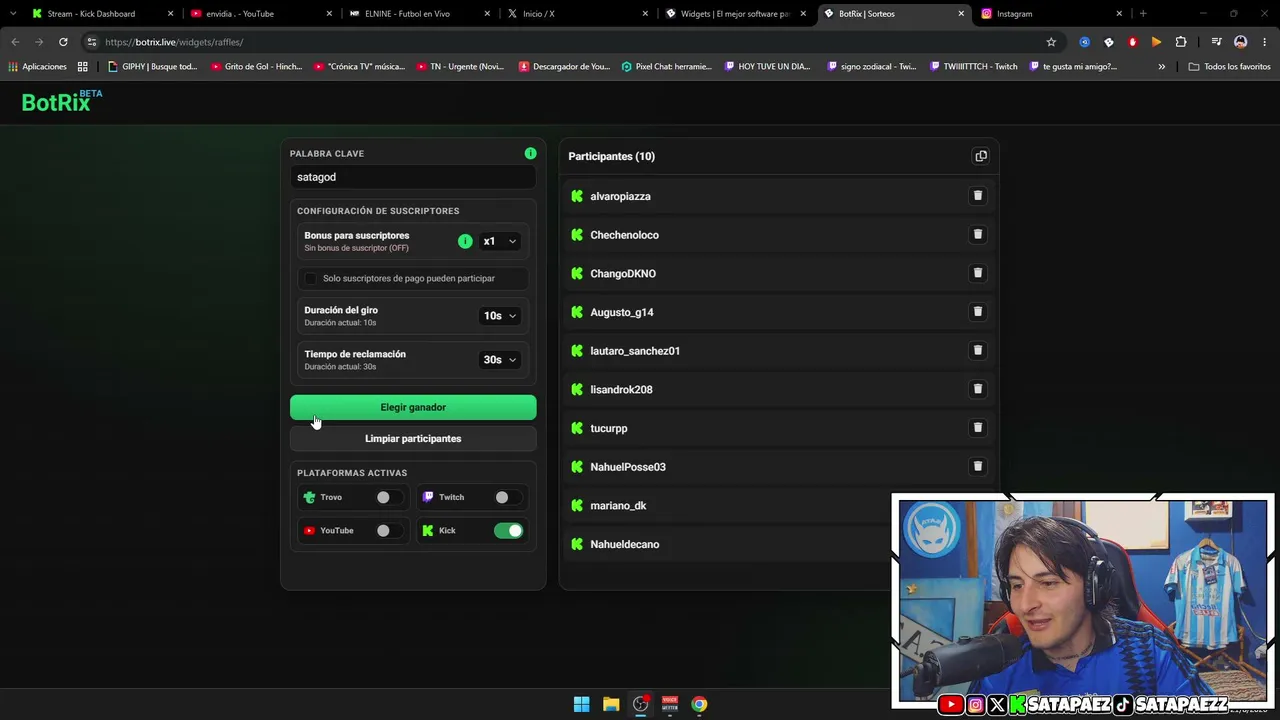1280x720 pixels.
Task: Remove Augusto_g14 via trash icon
Action: pyautogui.click(x=978, y=311)
